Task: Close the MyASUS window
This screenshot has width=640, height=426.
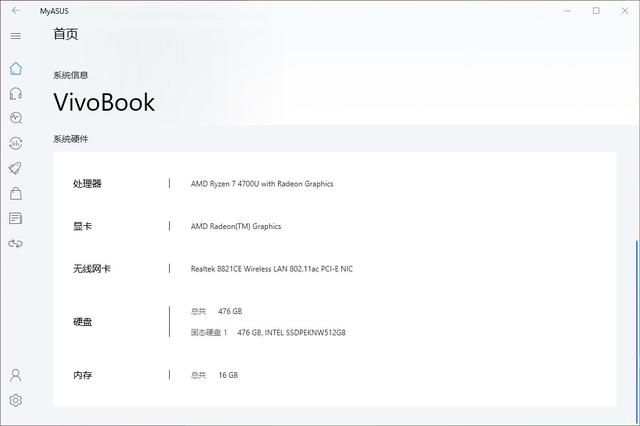Action: 625,11
